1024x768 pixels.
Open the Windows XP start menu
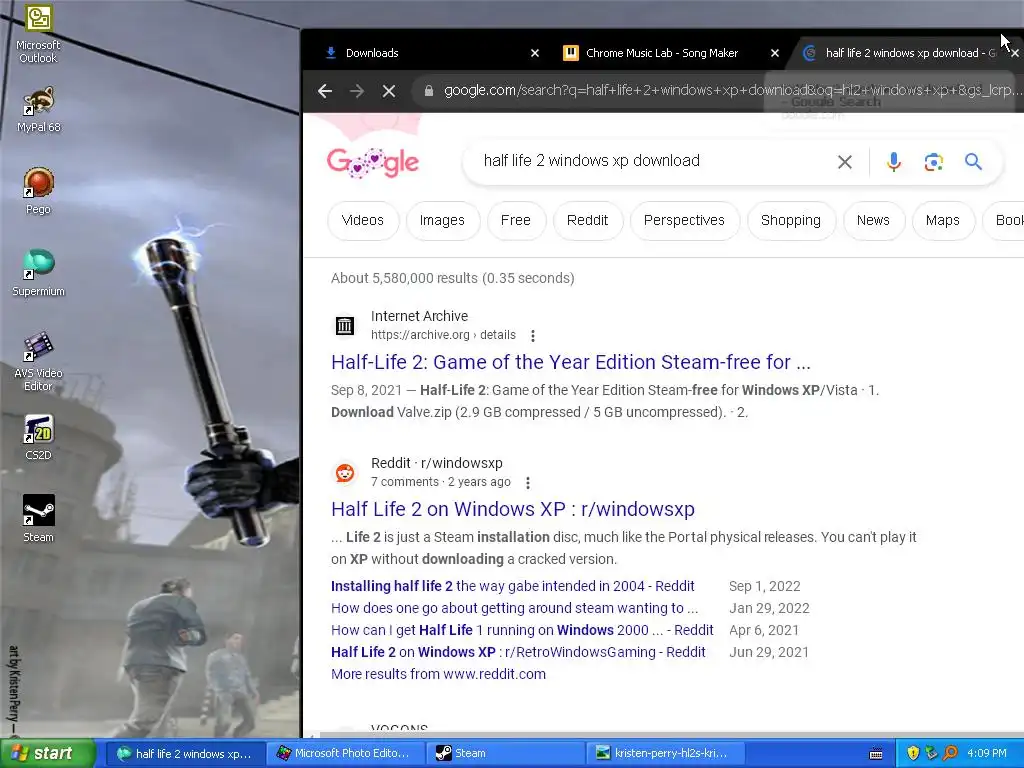click(x=47, y=754)
